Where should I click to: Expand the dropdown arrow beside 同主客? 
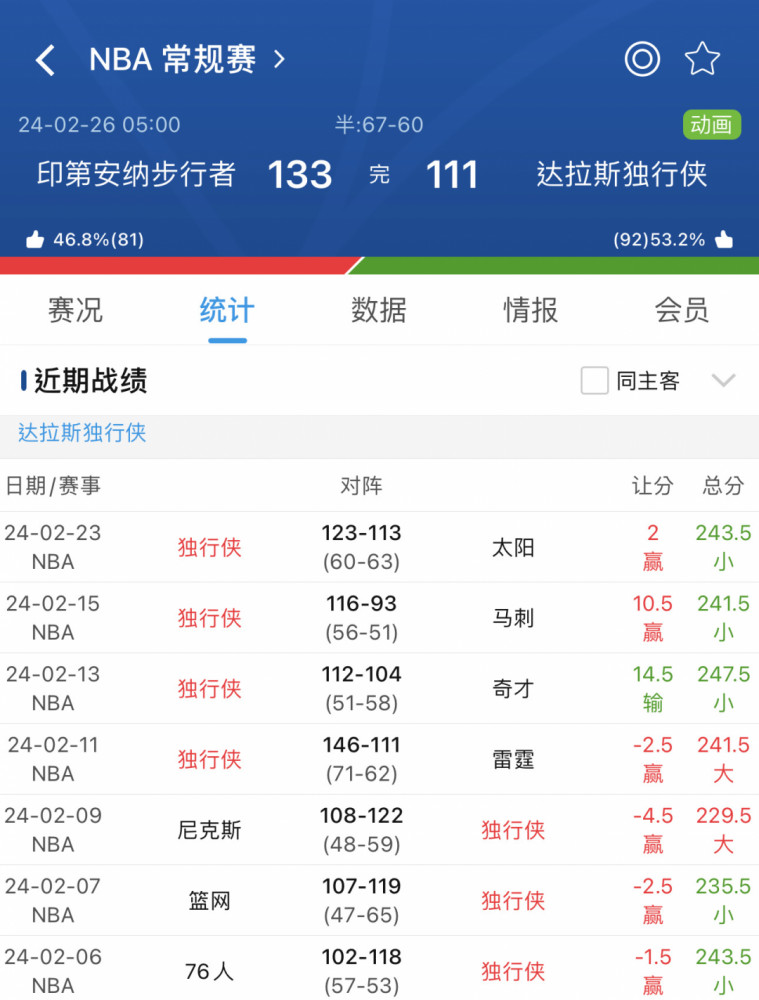click(723, 381)
